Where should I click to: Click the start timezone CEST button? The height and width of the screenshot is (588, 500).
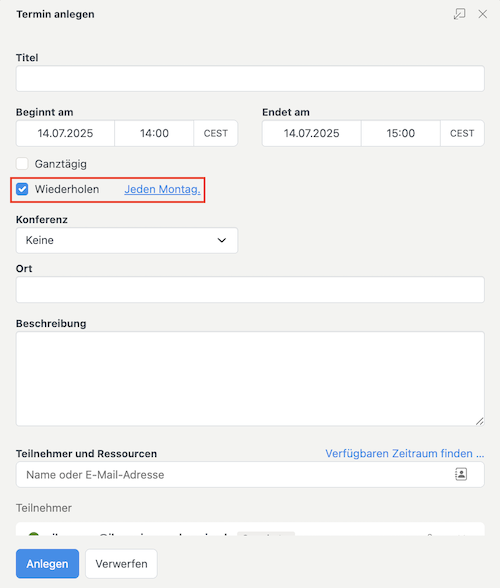point(216,133)
